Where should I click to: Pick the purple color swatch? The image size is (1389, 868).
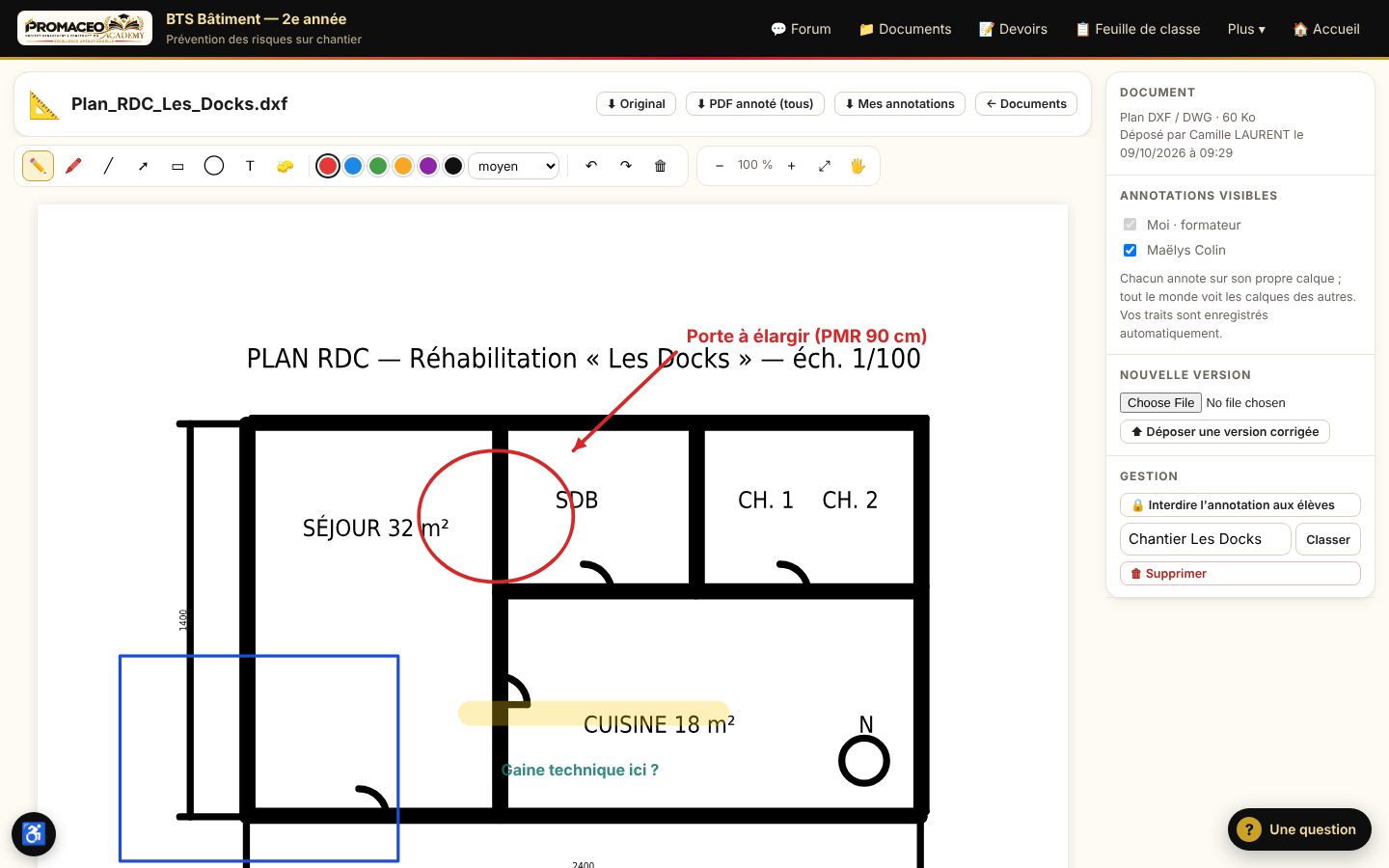click(428, 166)
